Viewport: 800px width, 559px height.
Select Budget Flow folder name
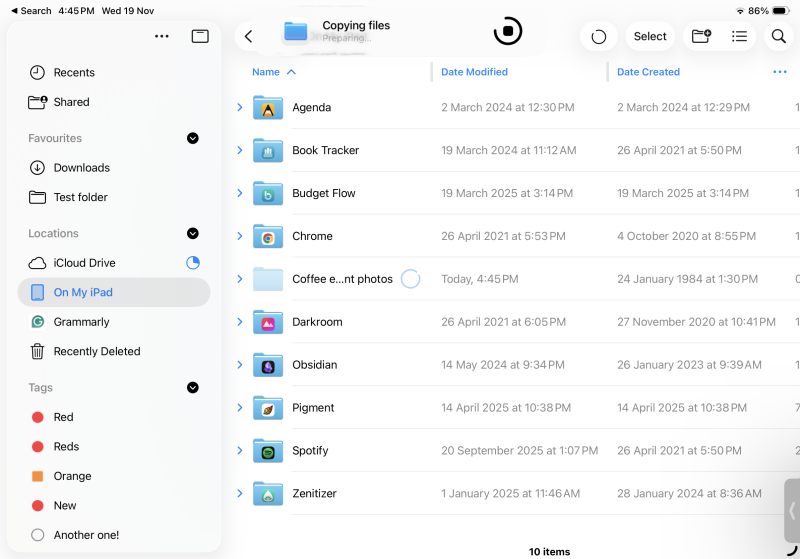click(x=323, y=193)
